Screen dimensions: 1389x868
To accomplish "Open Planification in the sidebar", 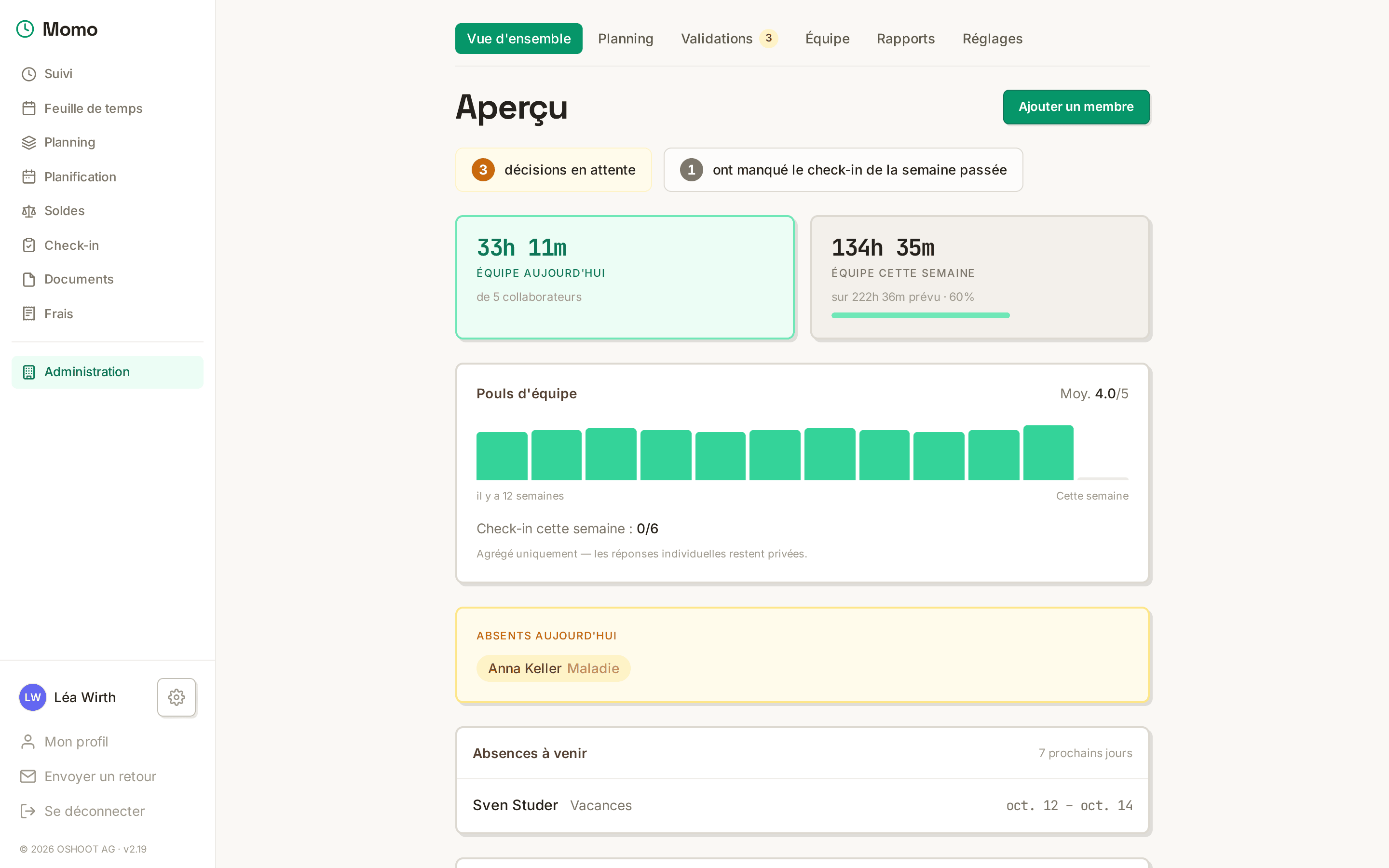I will click(108, 177).
